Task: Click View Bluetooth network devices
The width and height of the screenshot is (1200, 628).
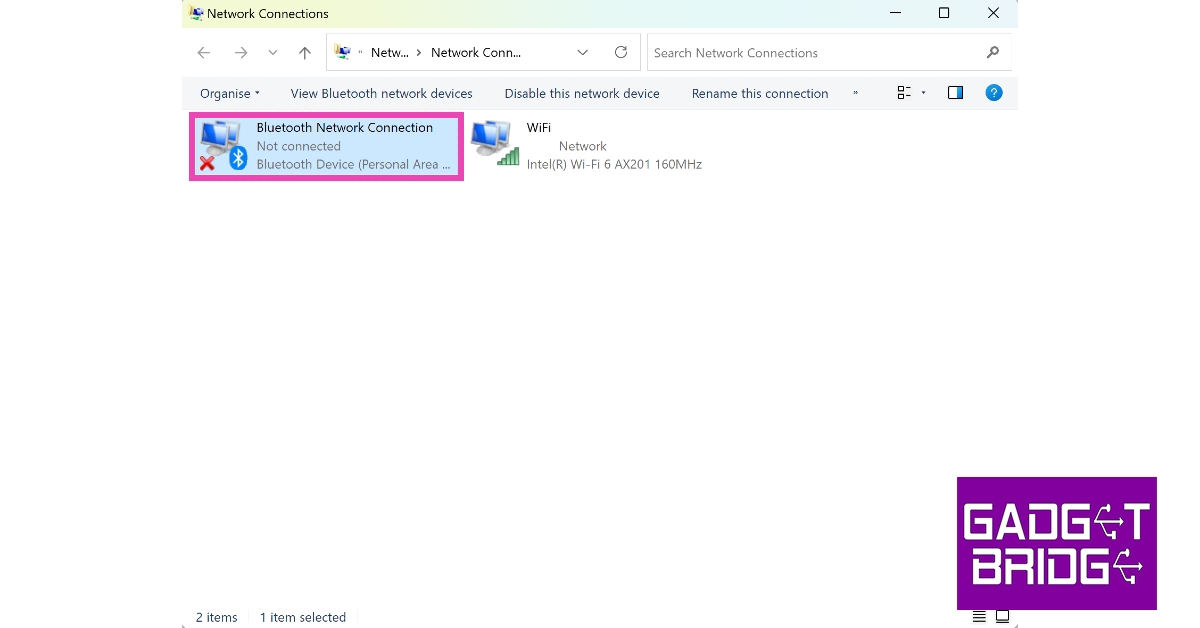Action: (381, 93)
